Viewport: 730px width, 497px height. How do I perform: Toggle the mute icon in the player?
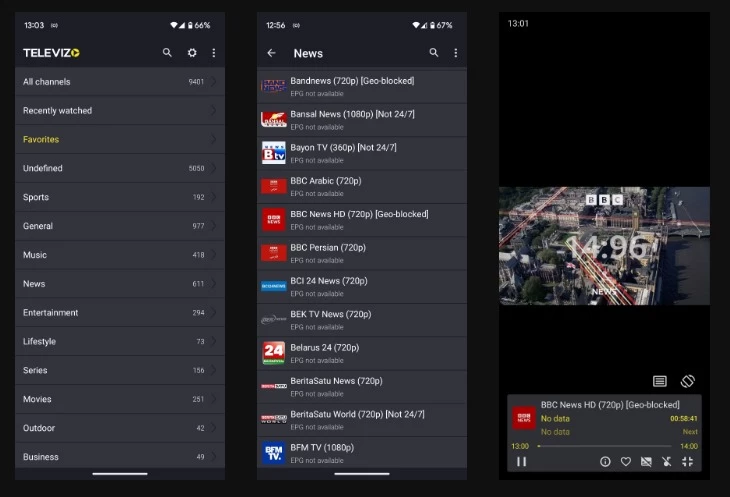(667, 461)
